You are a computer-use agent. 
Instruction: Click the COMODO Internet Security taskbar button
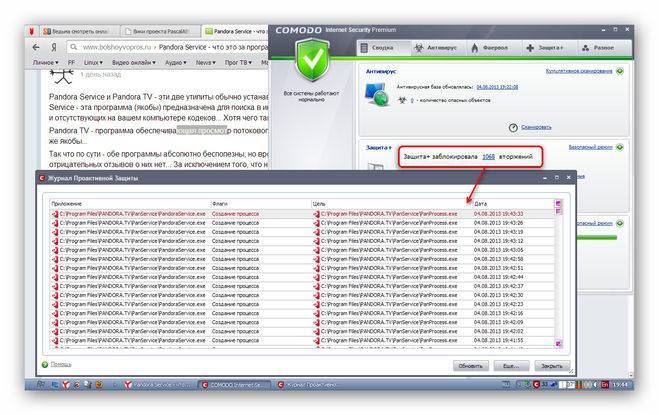click(x=235, y=384)
